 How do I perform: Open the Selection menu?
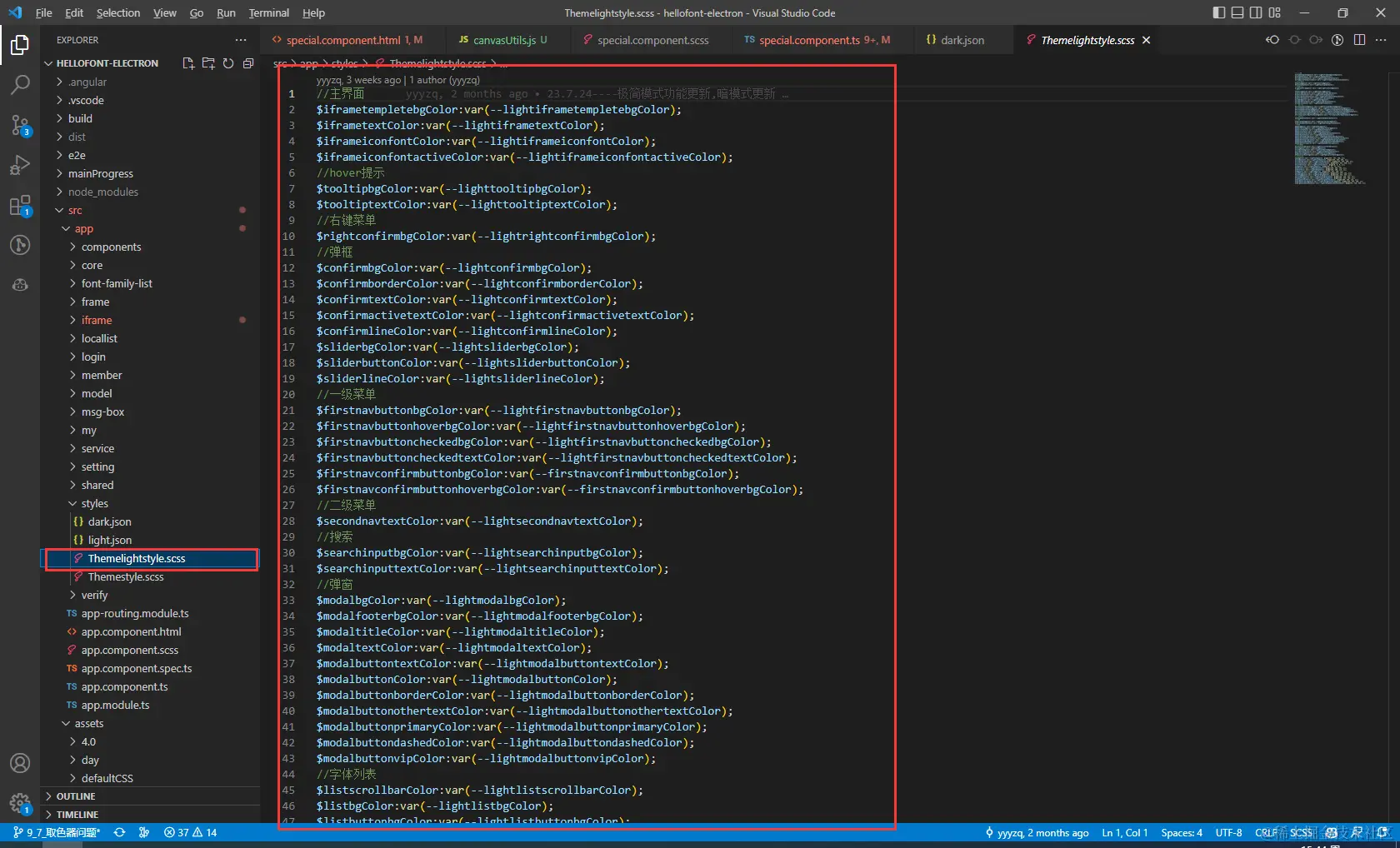click(118, 12)
